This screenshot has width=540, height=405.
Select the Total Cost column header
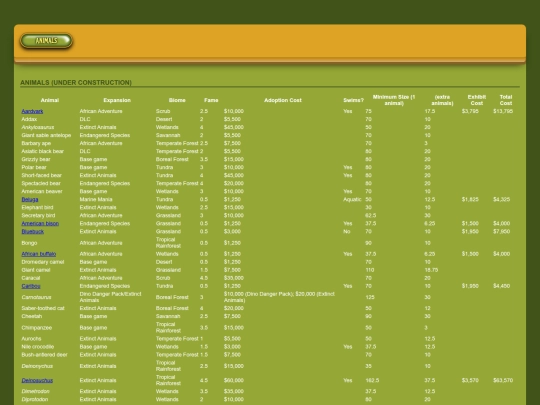[x=506, y=100]
